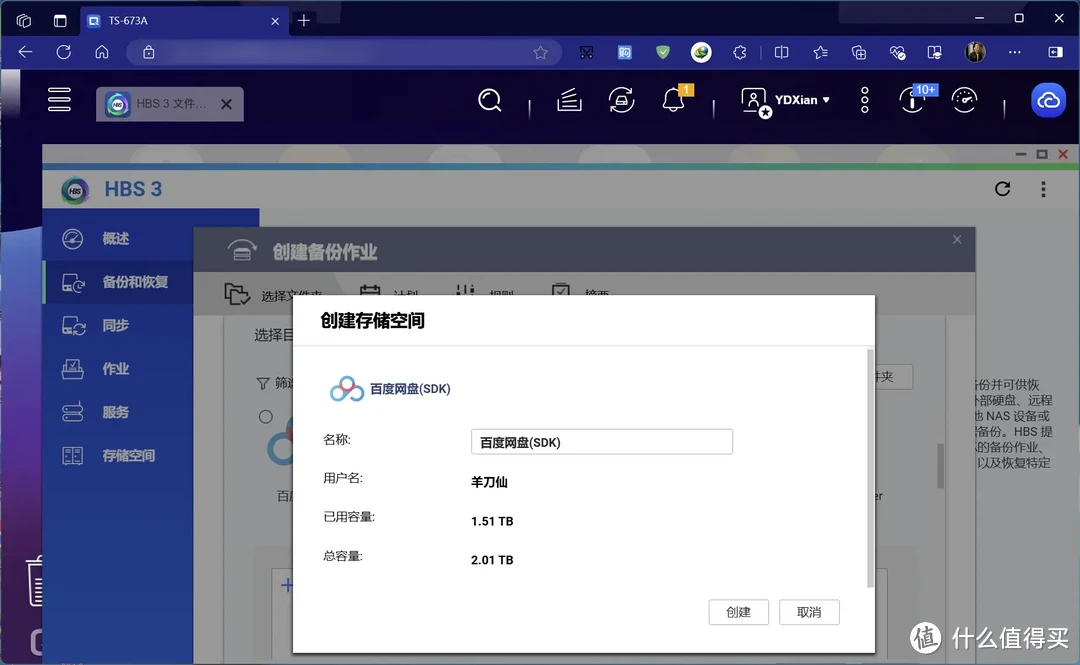Select 概述 in the HBS 3 sidebar
This screenshot has height=665, width=1080.
[x=115, y=238]
